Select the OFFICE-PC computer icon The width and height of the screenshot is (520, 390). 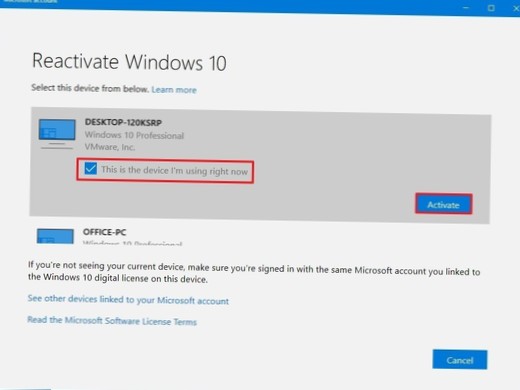[x=55, y=236]
